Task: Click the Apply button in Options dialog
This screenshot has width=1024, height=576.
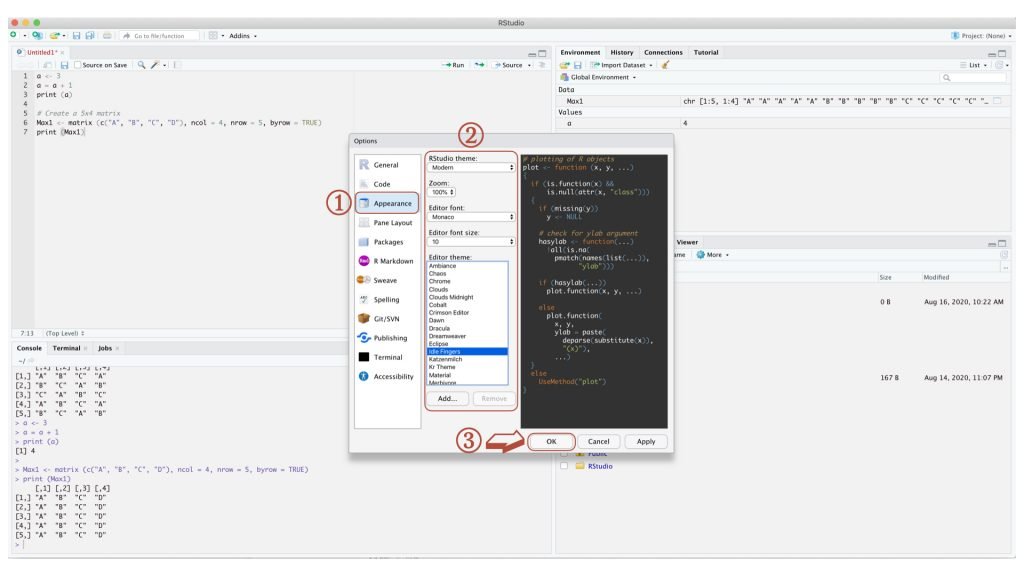Action: click(x=646, y=441)
